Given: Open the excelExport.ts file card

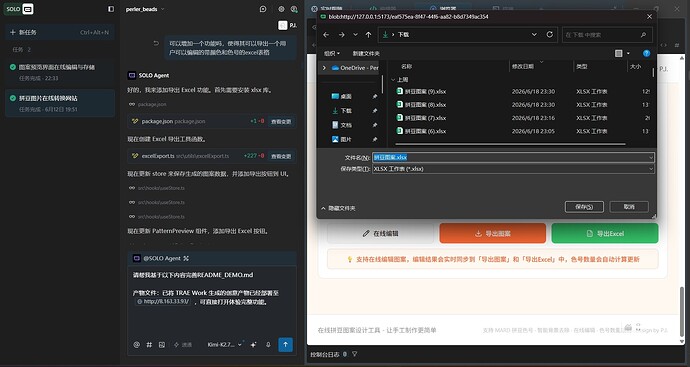Looking at the screenshot, I should pyautogui.click(x=212, y=156).
